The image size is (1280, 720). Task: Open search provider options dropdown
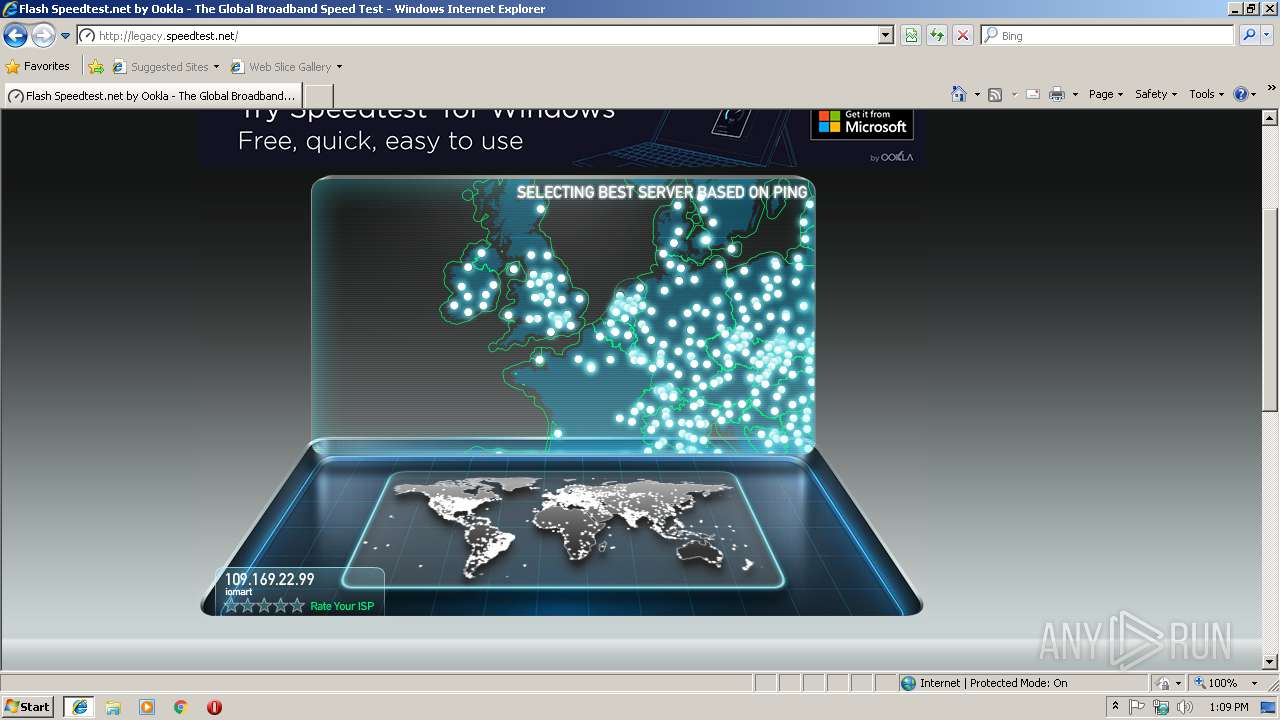pyautogui.click(x=1267, y=35)
